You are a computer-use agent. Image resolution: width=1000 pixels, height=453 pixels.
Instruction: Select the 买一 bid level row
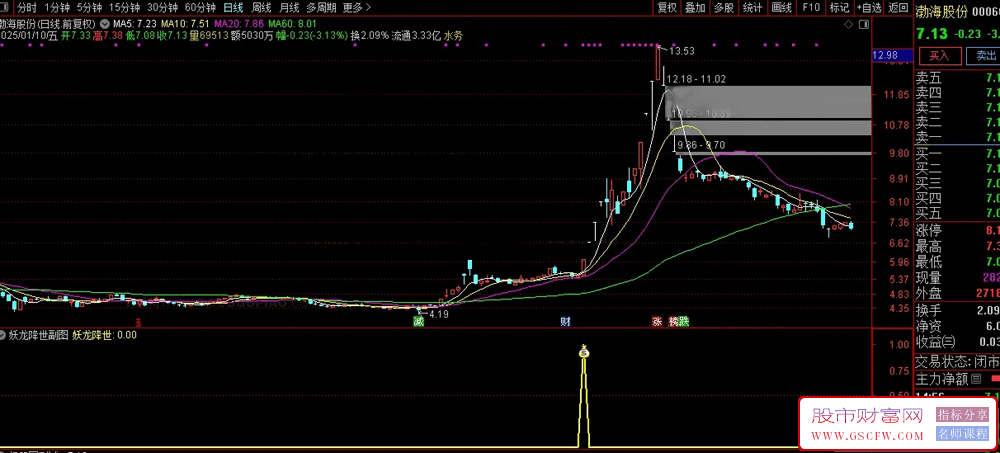(x=957, y=154)
